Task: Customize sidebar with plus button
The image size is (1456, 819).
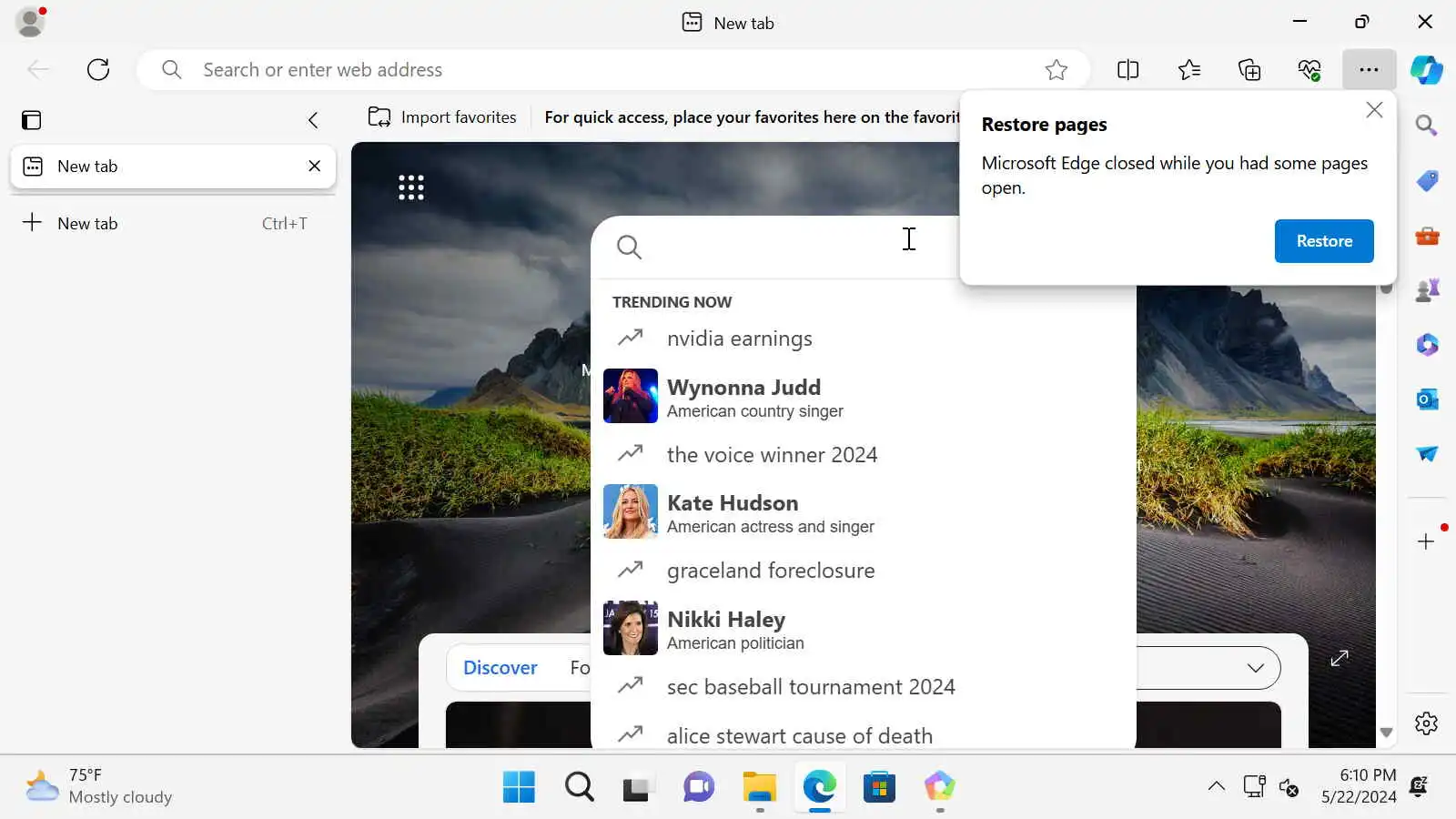Action: (1426, 541)
